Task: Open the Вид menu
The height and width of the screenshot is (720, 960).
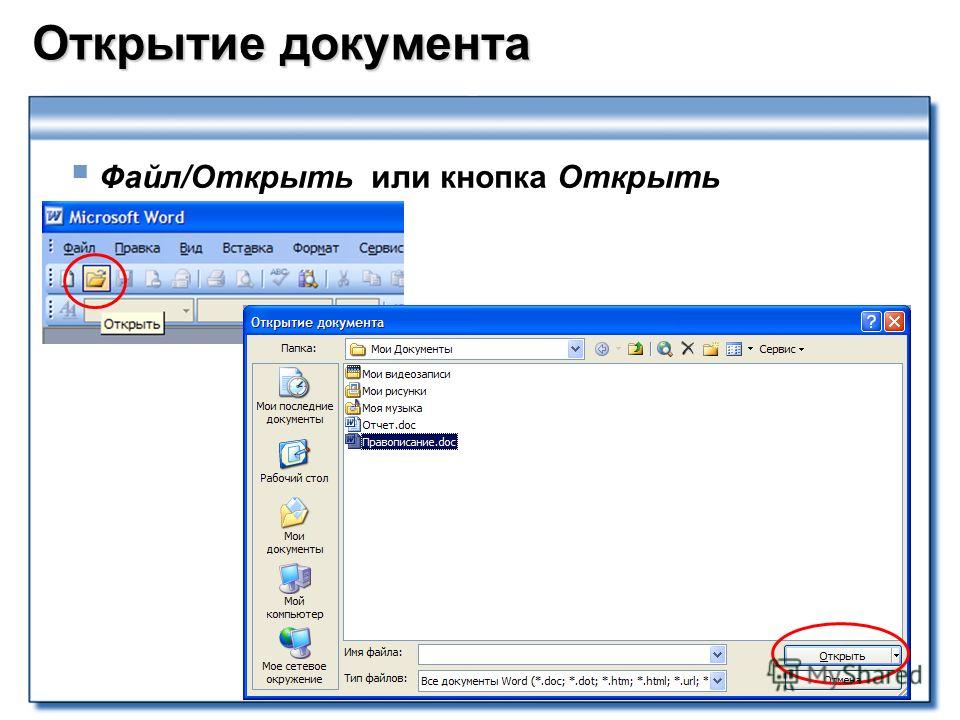Action: tap(190, 248)
